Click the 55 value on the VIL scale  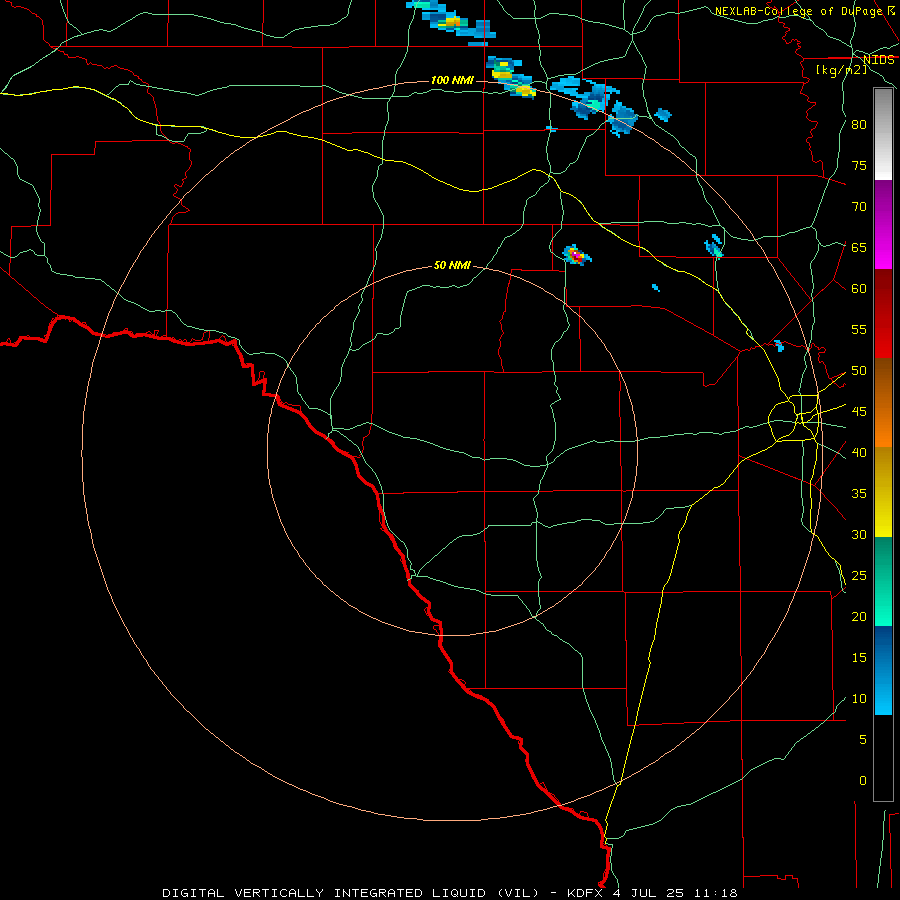[859, 329]
